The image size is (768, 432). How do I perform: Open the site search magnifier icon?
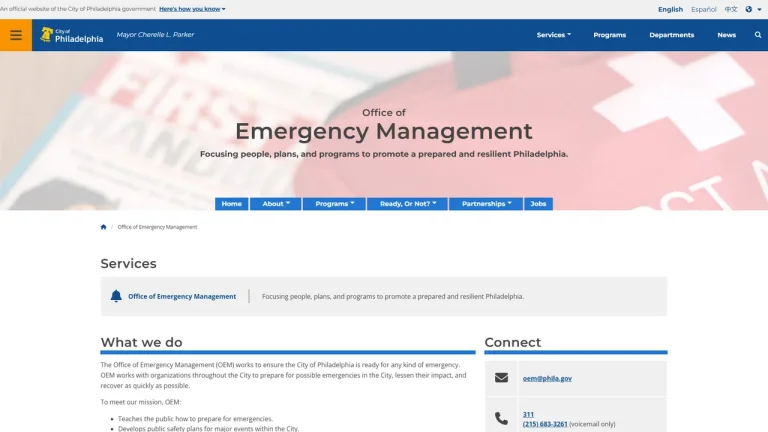pos(758,35)
